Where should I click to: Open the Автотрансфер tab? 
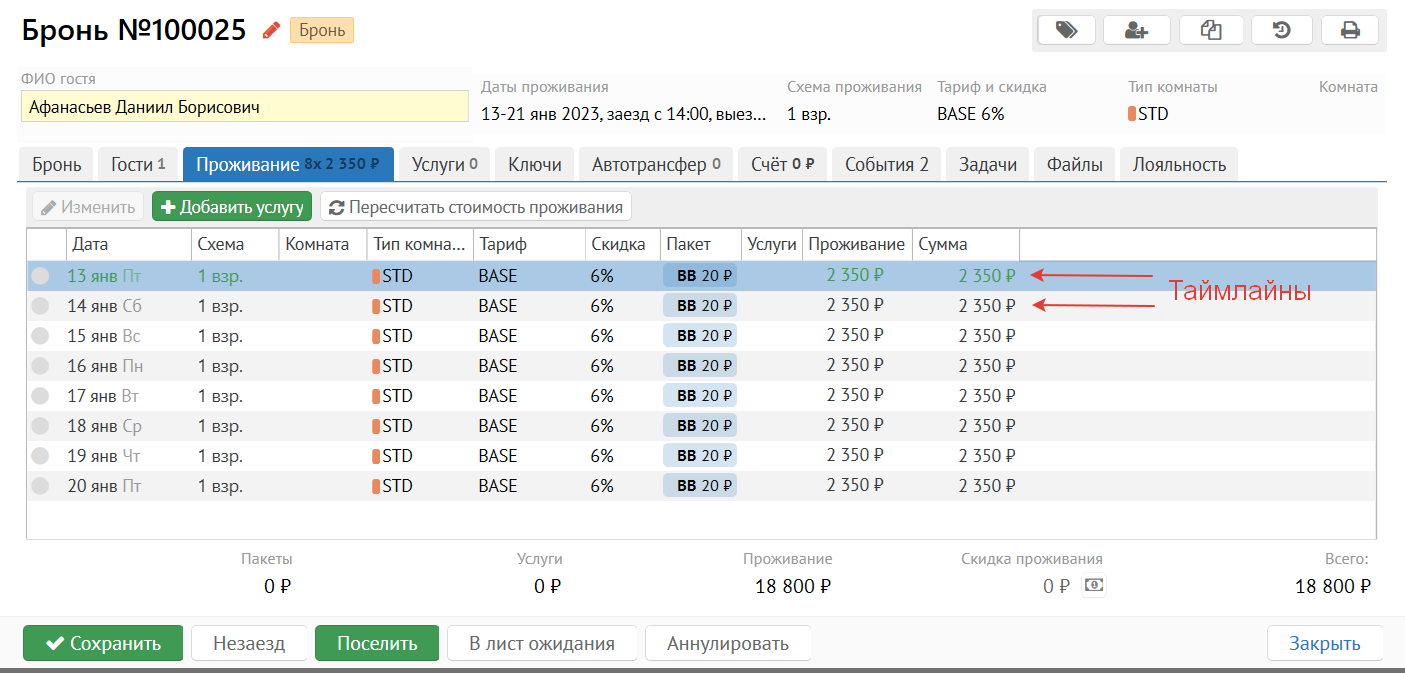[655, 165]
